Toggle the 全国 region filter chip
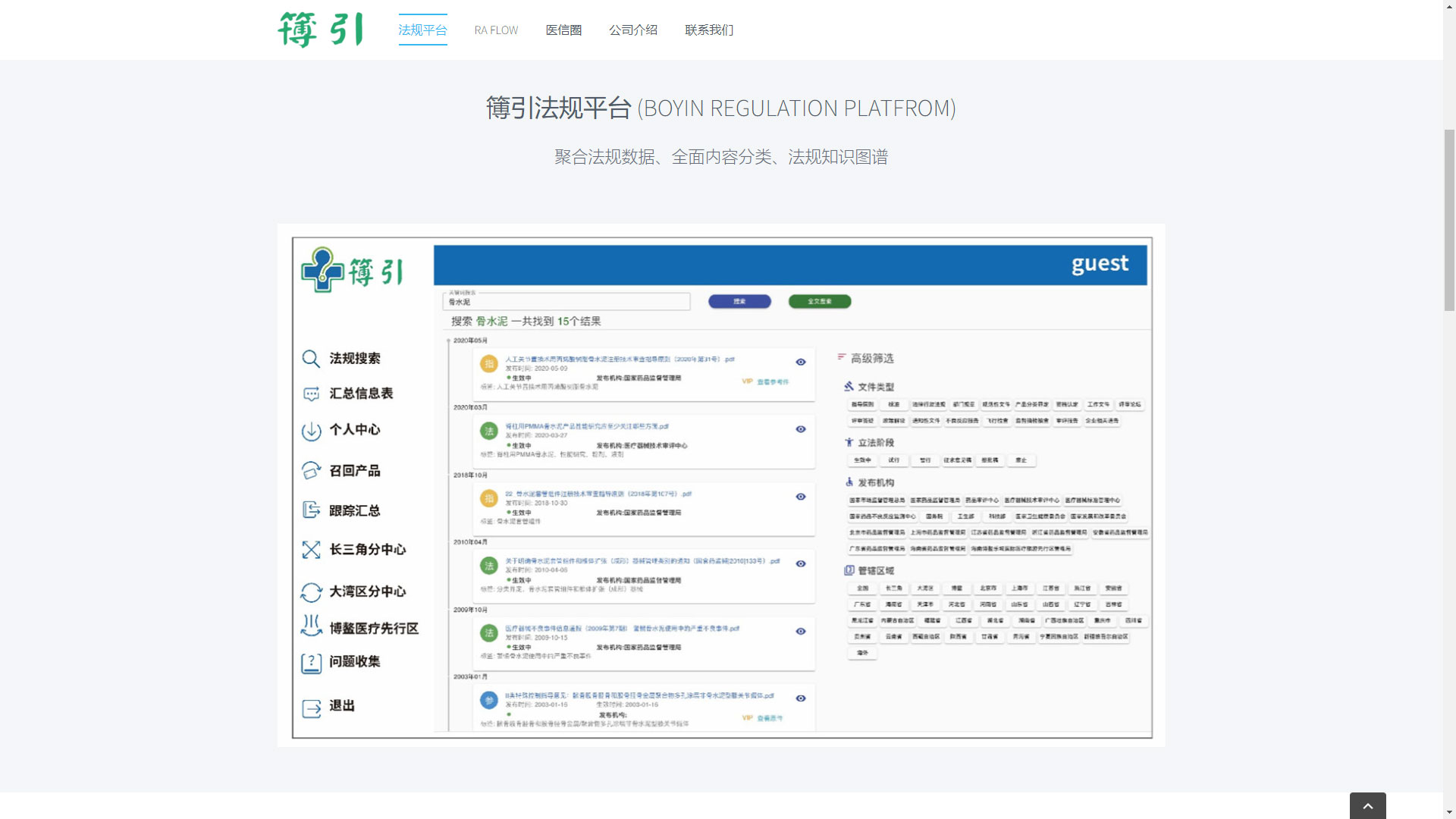The image size is (1456, 819). (x=862, y=588)
